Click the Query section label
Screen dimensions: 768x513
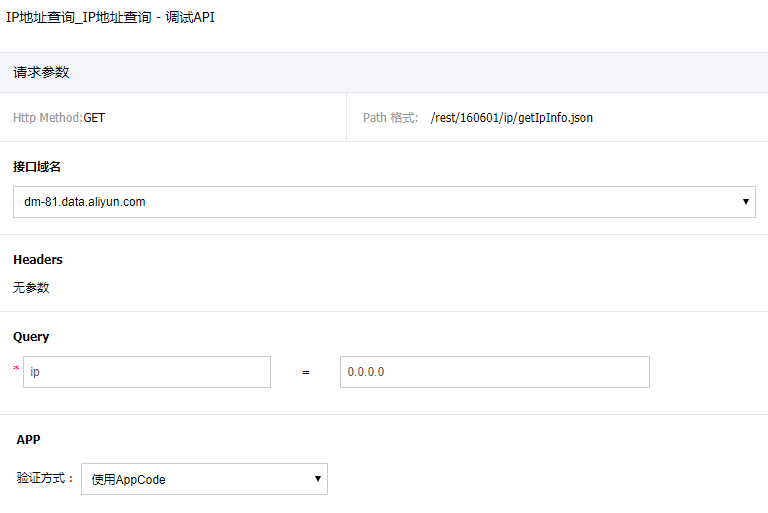(31, 337)
